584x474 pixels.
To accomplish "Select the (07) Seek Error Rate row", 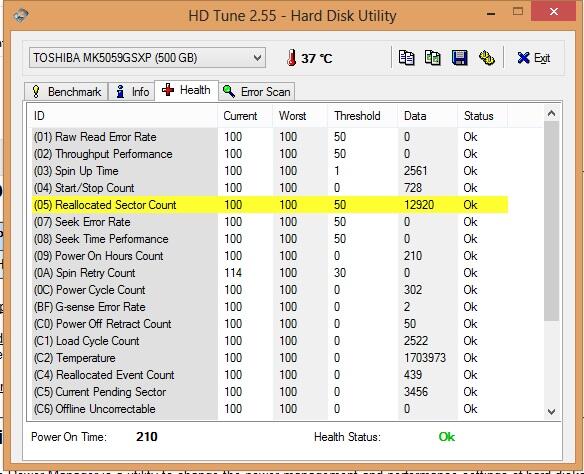I will tap(270, 222).
